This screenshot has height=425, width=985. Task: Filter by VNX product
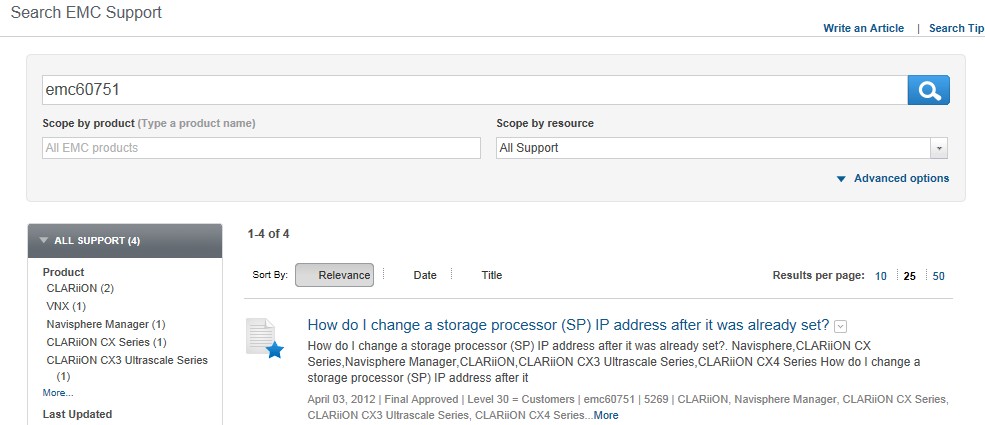(66, 306)
